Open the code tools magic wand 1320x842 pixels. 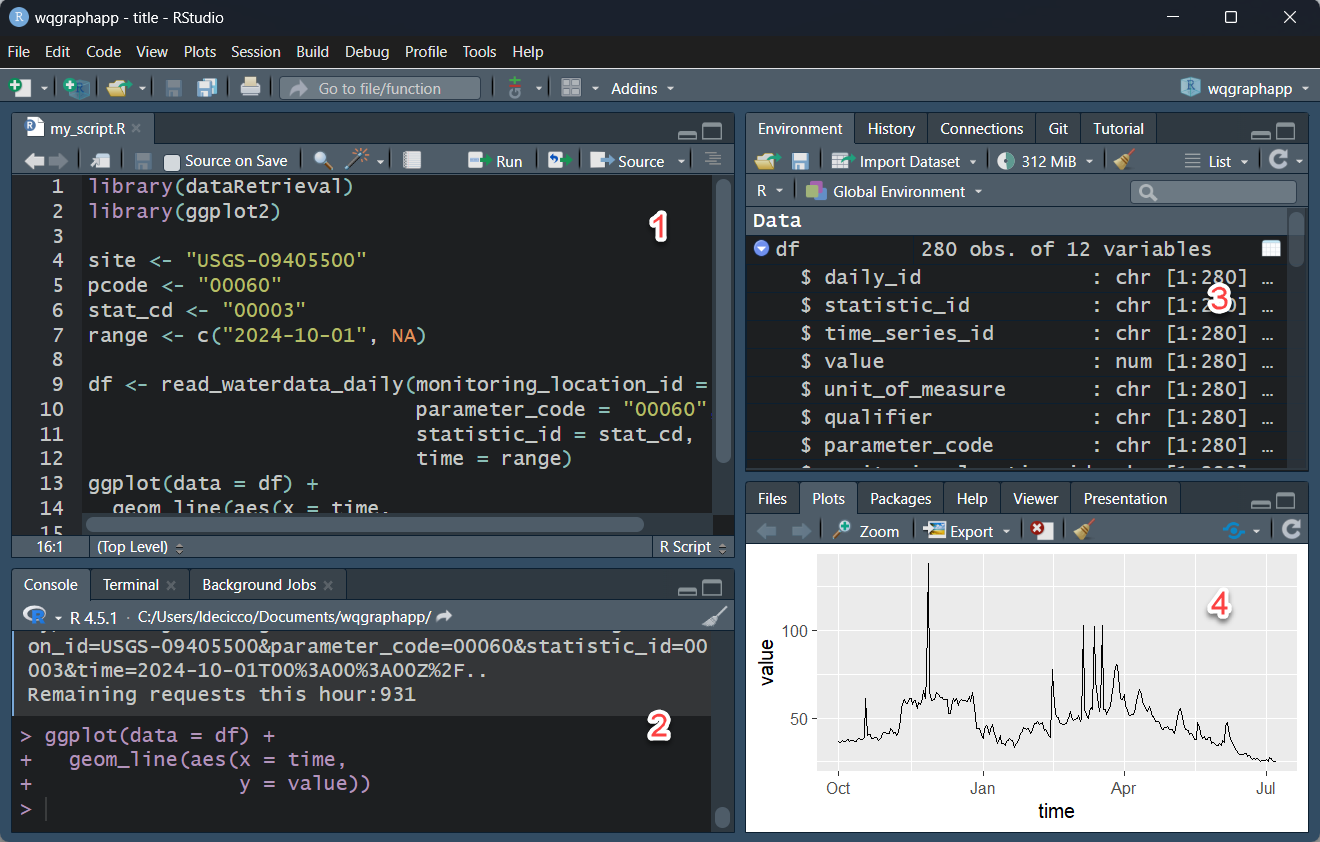tap(357, 160)
